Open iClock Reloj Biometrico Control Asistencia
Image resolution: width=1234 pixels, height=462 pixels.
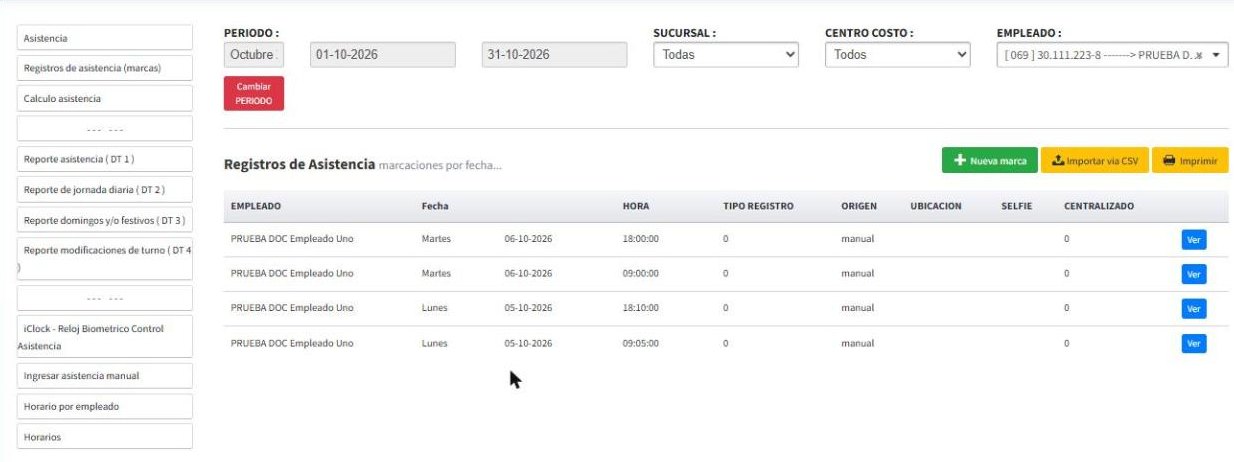pos(105,336)
